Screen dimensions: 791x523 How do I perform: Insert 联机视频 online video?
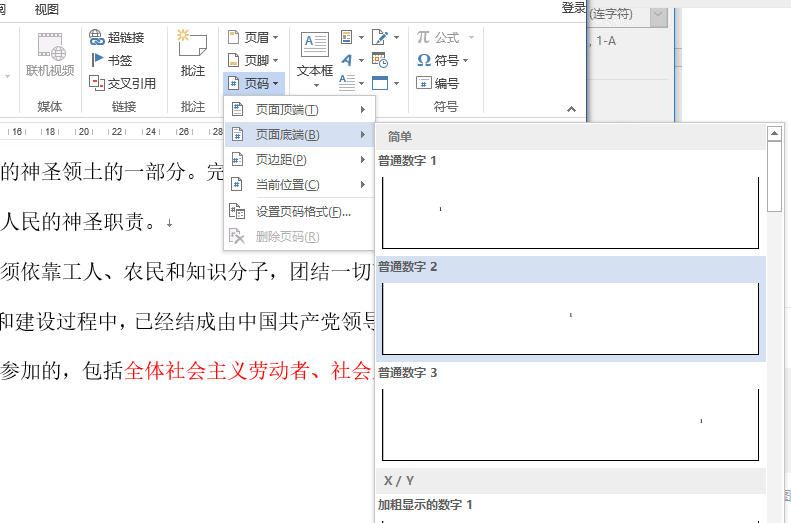pos(50,53)
